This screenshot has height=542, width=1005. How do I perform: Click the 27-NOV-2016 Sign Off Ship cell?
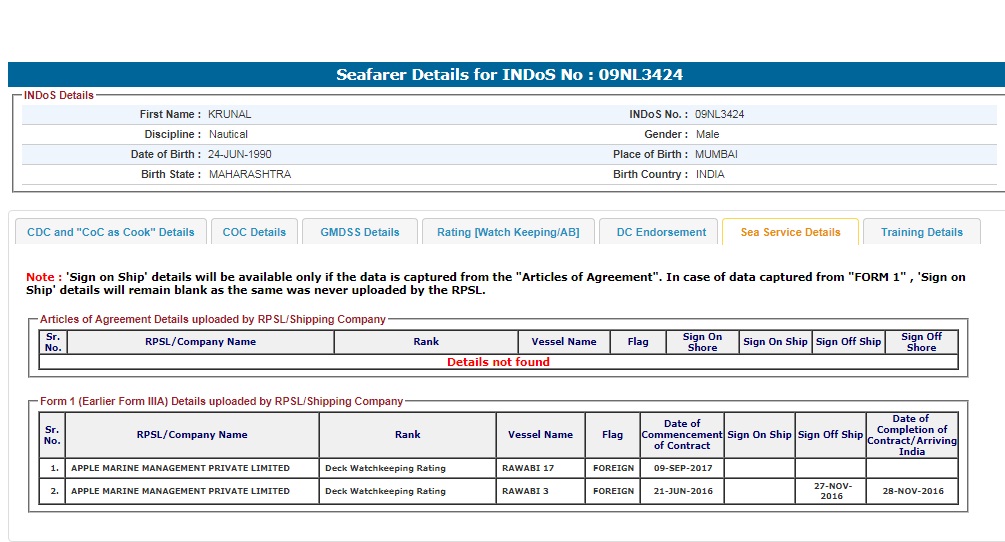830,491
